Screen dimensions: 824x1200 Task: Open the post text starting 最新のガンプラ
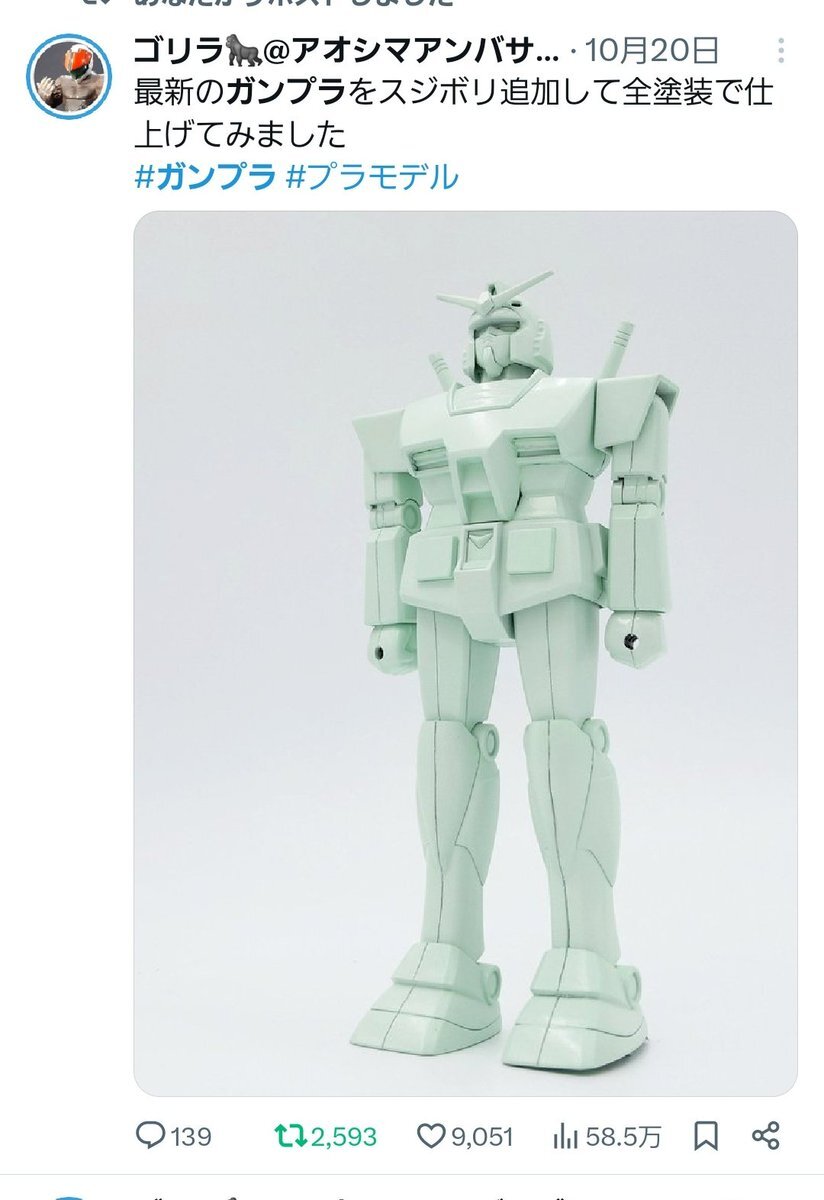coord(453,114)
